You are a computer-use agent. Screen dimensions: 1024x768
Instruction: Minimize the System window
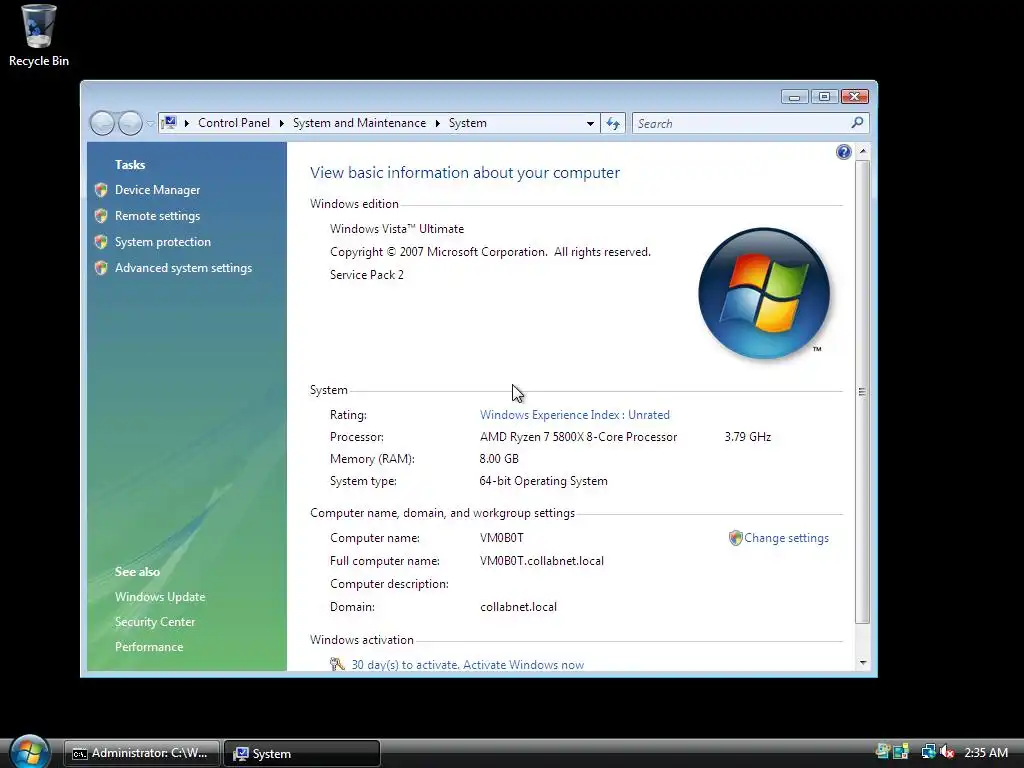point(795,97)
